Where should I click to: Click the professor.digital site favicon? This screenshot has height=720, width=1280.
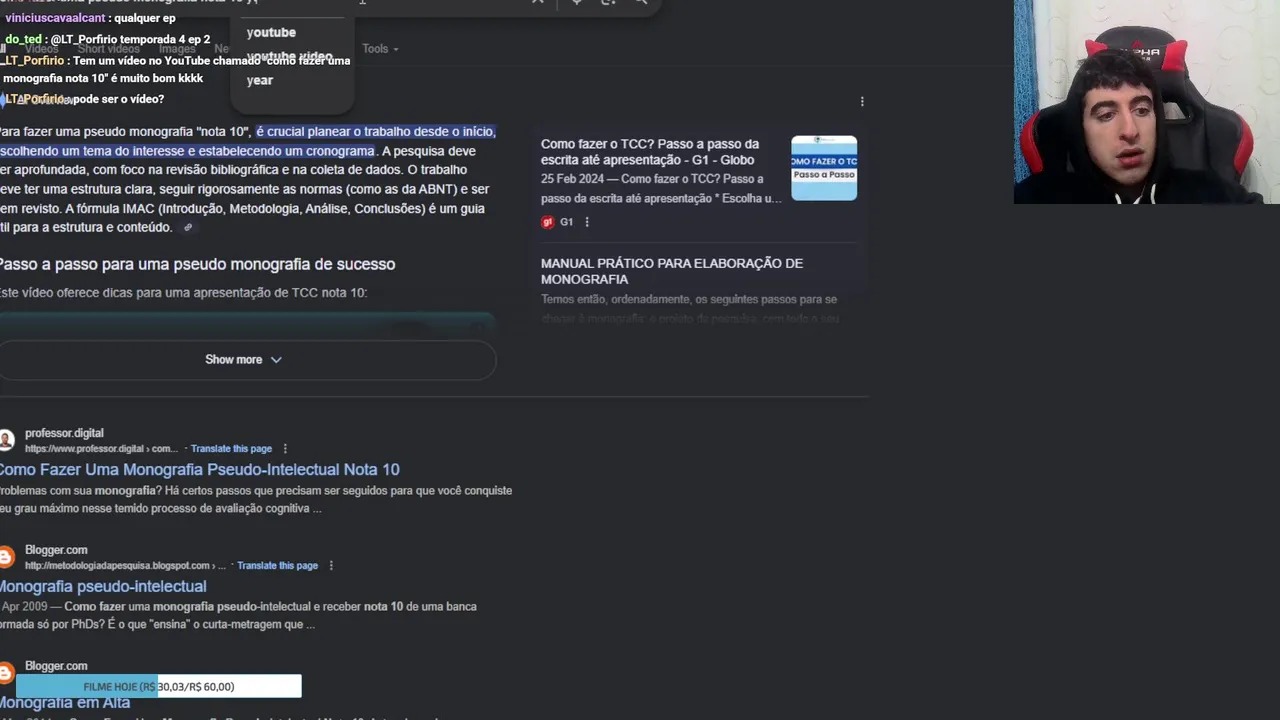pyautogui.click(x=6, y=440)
